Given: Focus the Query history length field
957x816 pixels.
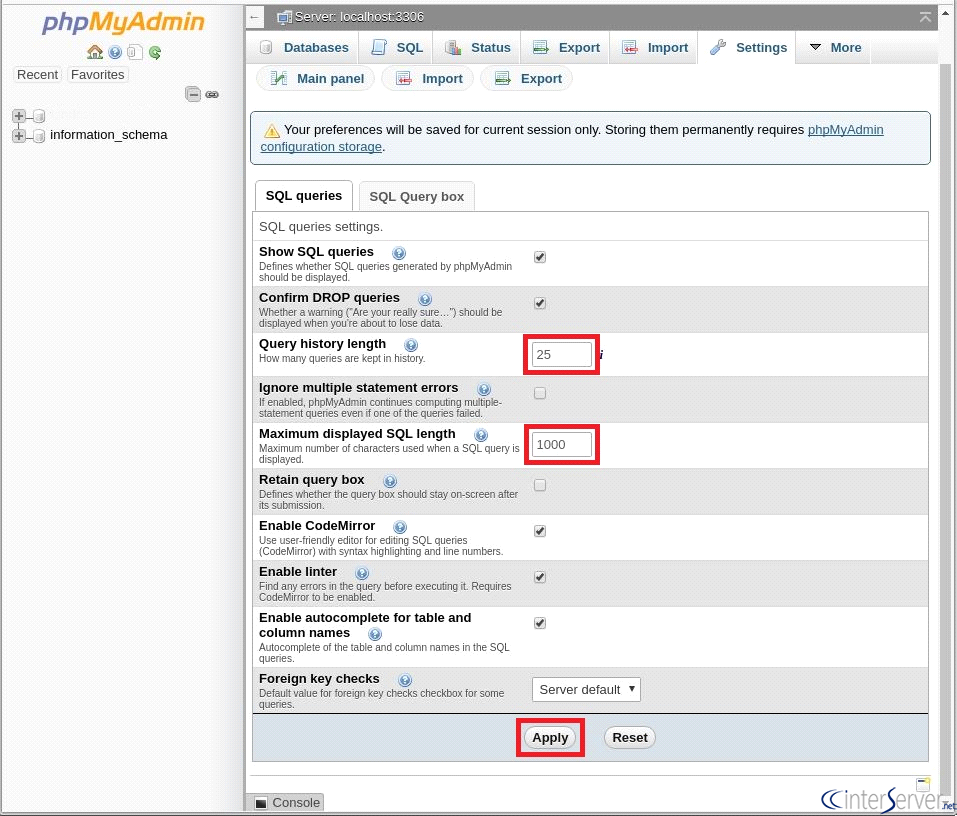Looking at the screenshot, I should click(x=562, y=355).
